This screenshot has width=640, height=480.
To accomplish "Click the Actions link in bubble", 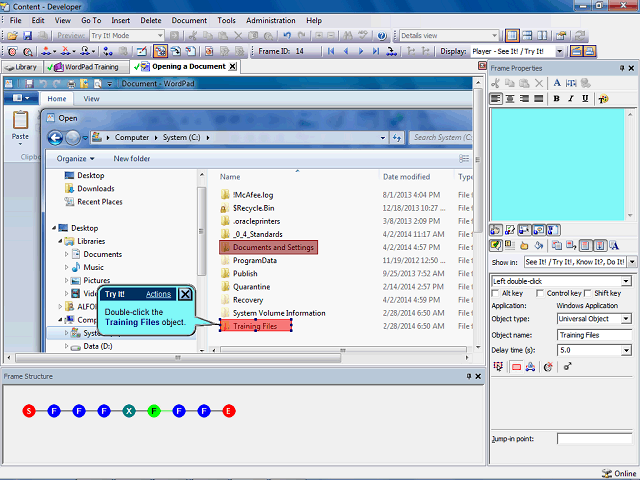I will tap(158, 294).
